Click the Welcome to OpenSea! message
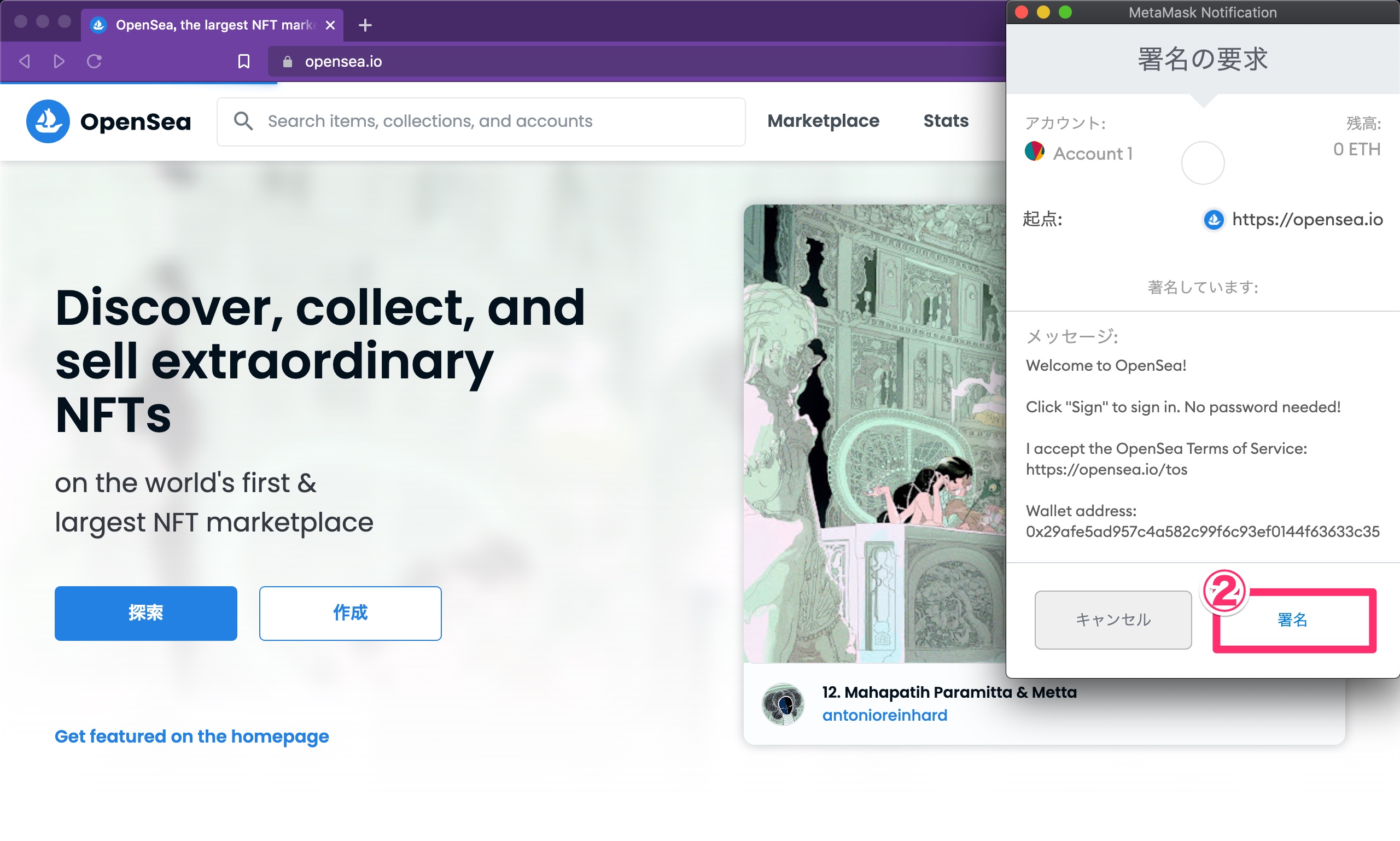Image resolution: width=1400 pixels, height=841 pixels. tap(1106, 365)
